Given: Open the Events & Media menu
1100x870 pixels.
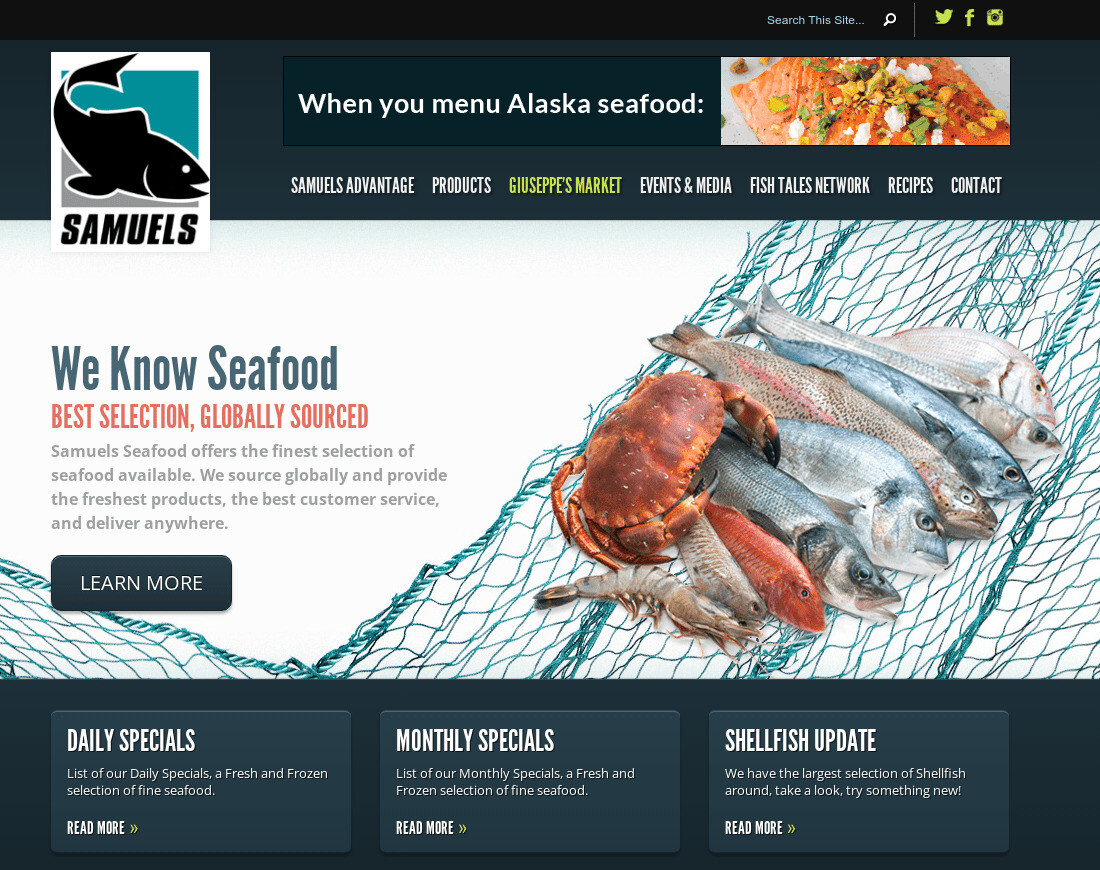Looking at the screenshot, I should click(685, 185).
